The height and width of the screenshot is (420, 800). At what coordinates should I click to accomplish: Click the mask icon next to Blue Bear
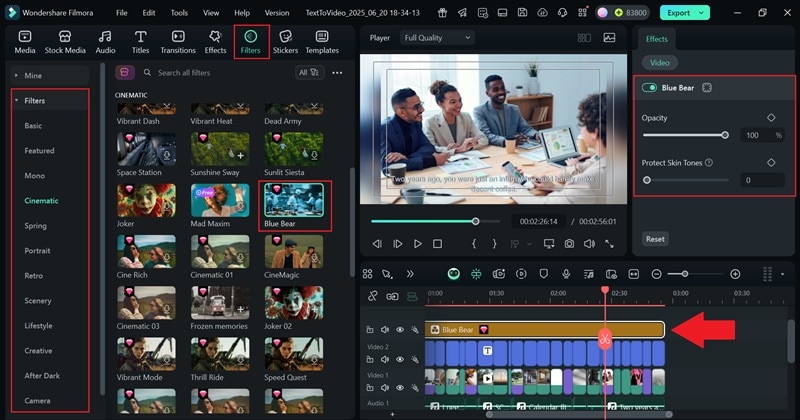[x=707, y=88]
